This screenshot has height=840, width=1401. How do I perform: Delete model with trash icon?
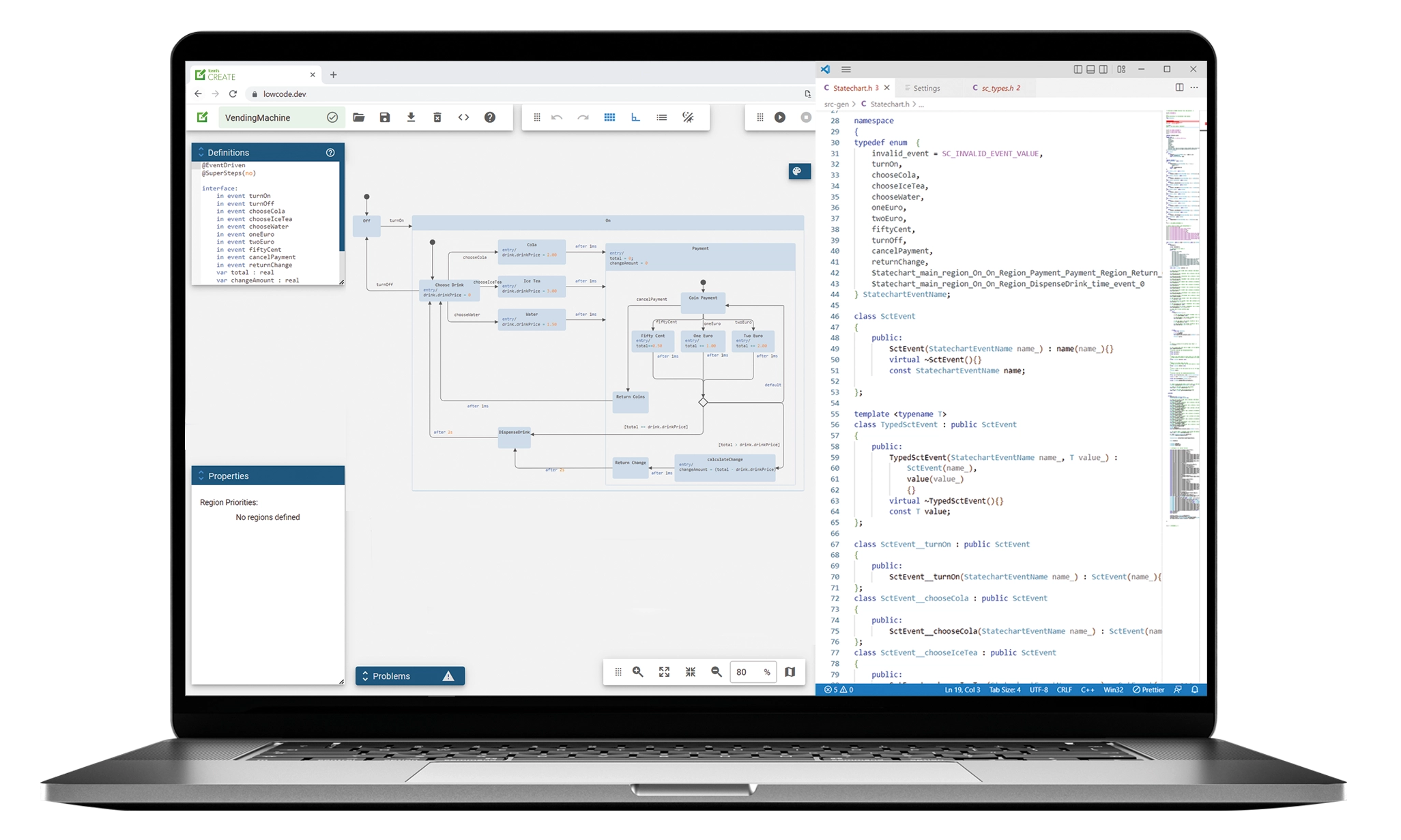click(437, 117)
